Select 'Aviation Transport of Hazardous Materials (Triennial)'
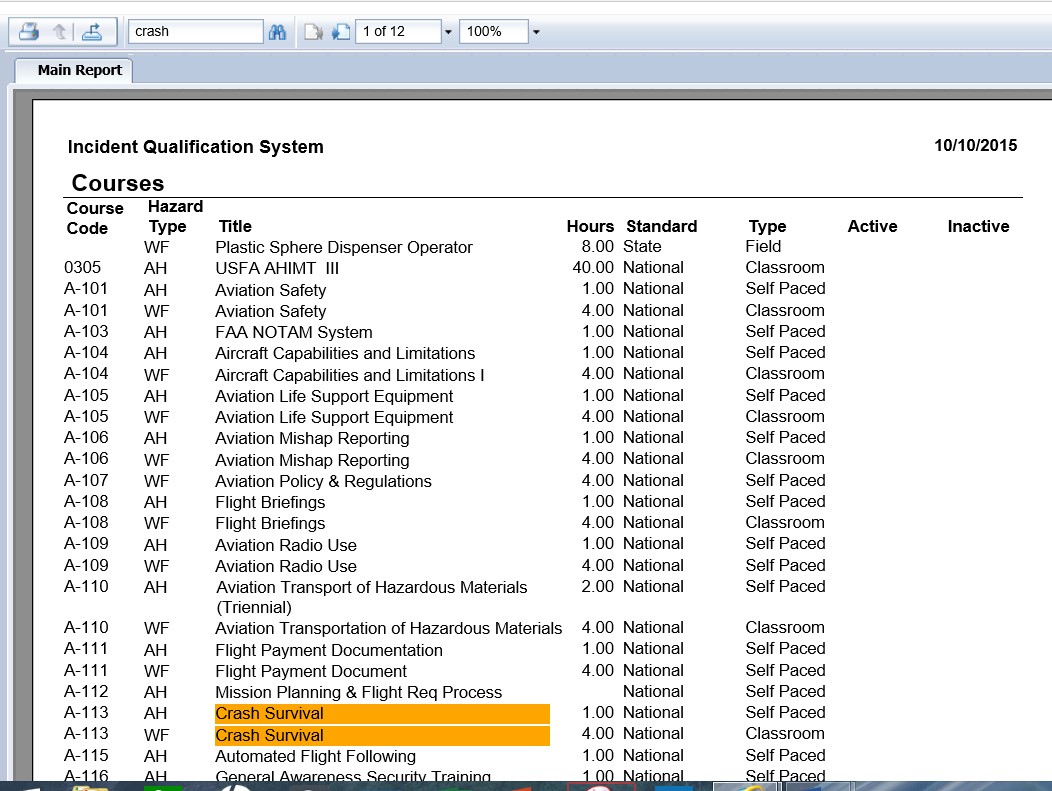The width and height of the screenshot is (1052, 791). click(372, 597)
